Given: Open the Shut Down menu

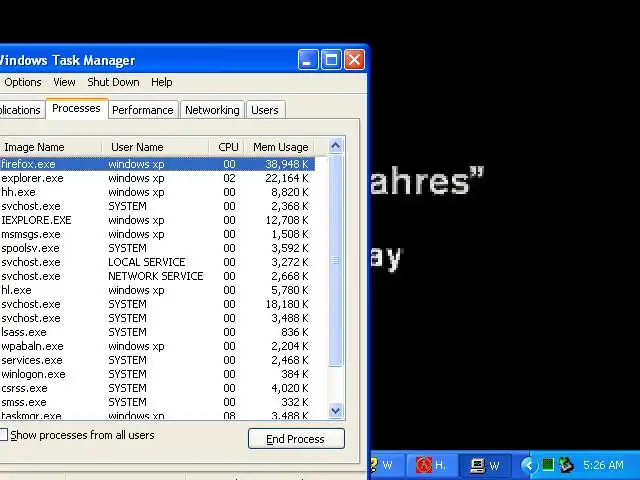Looking at the screenshot, I should [113, 82].
